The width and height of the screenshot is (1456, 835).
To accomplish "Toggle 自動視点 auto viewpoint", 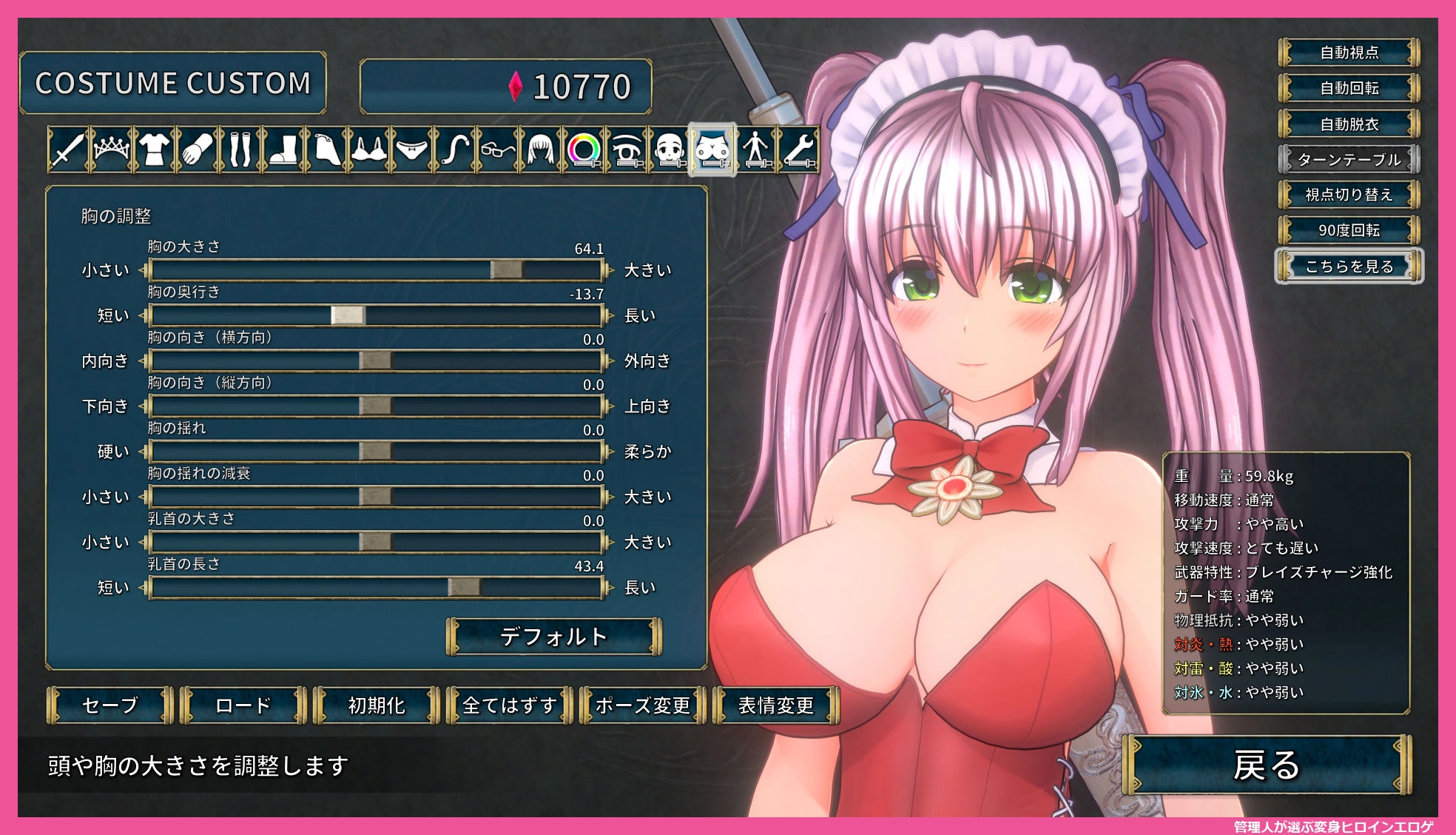I will coord(1349,53).
